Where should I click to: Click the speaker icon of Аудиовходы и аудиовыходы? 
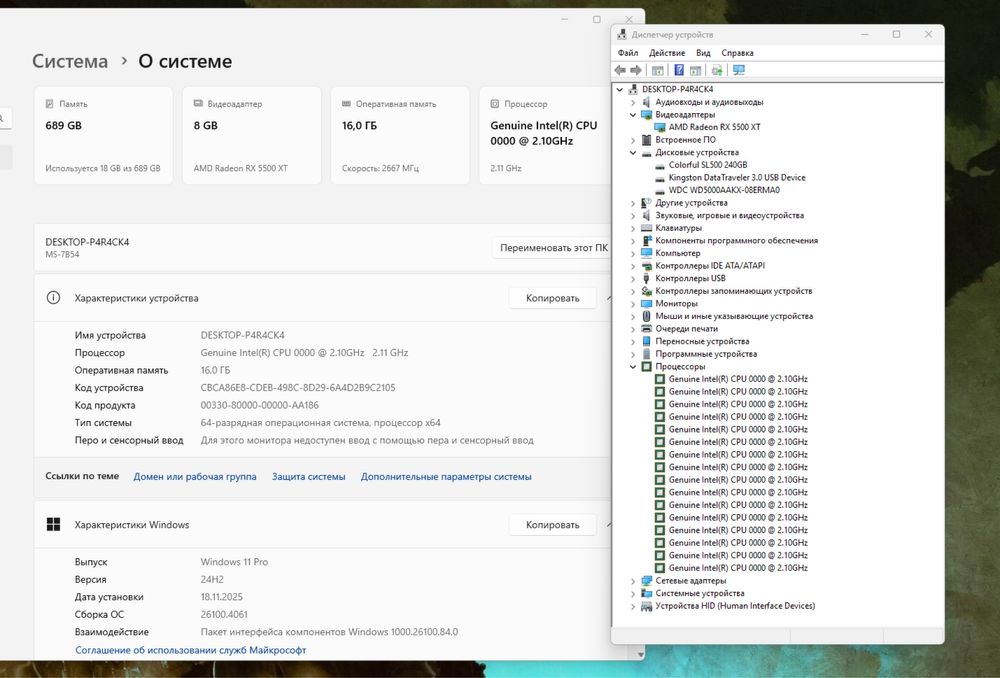646,102
